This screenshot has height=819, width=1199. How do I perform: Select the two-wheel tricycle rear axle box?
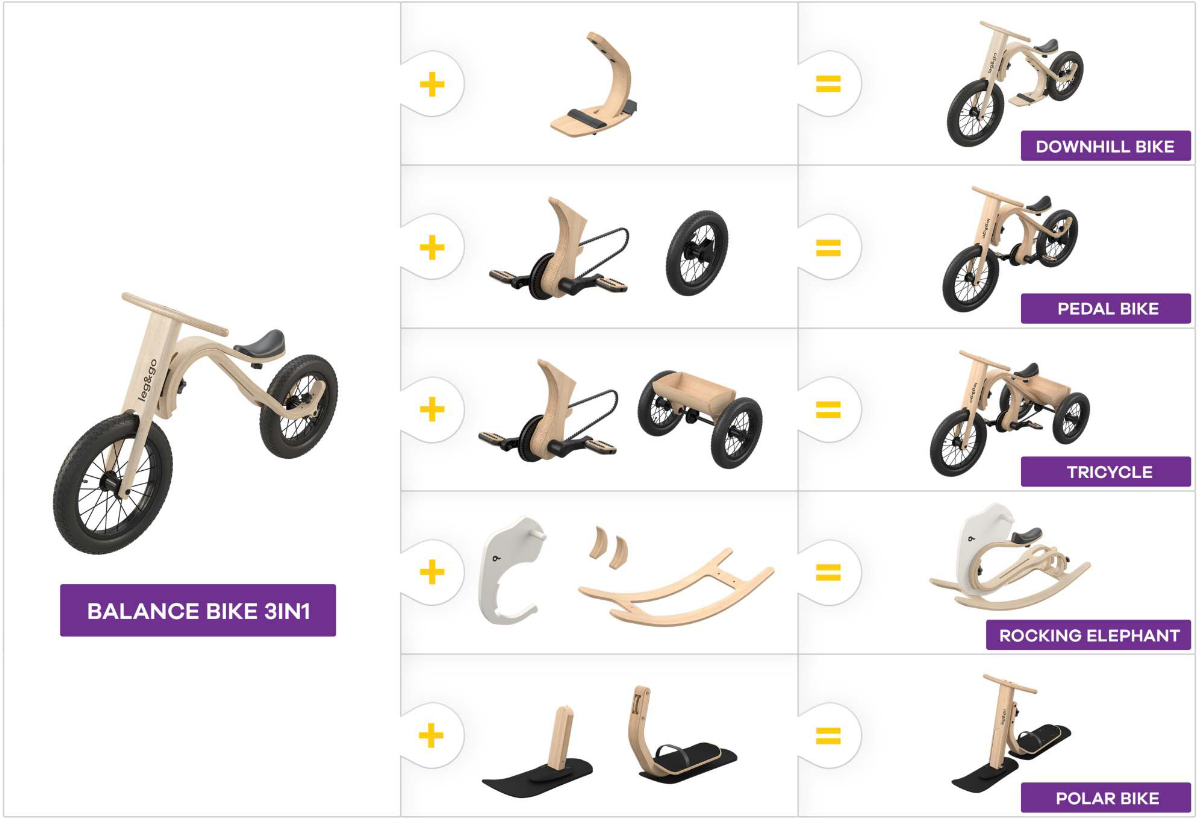[x=700, y=418]
